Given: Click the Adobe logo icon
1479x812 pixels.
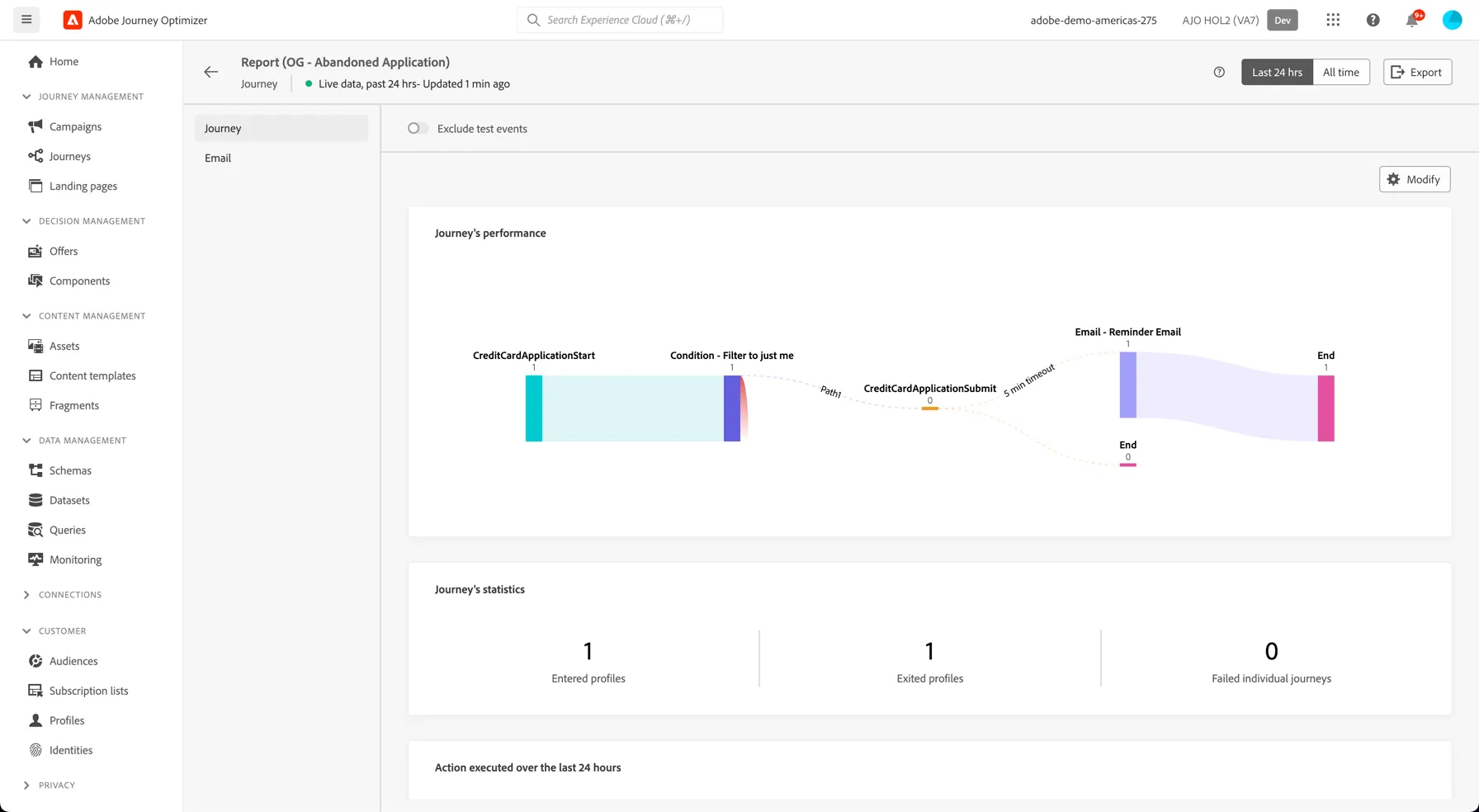Looking at the screenshot, I should (x=73, y=20).
